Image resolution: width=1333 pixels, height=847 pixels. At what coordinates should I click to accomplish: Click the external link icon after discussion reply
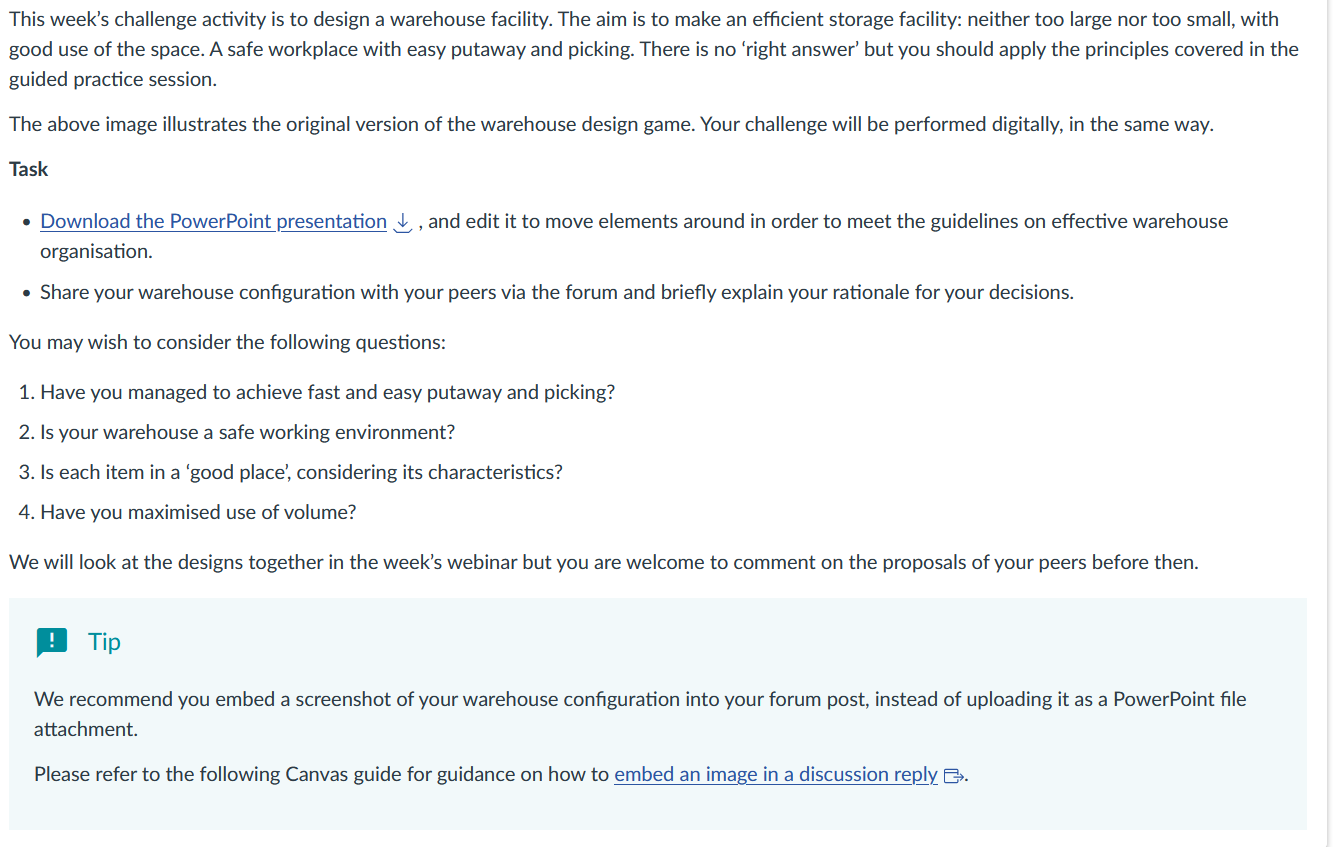point(954,775)
